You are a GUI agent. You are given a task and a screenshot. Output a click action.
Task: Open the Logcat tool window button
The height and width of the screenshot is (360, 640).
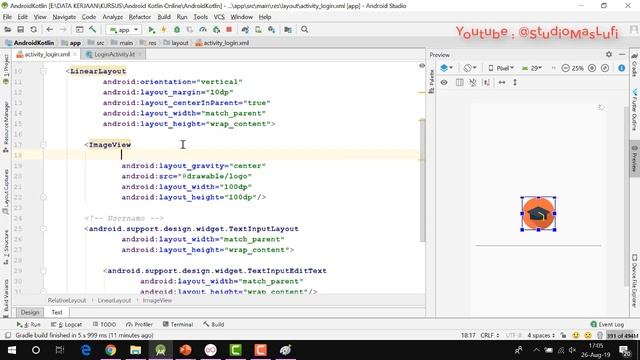coord(67,324)
